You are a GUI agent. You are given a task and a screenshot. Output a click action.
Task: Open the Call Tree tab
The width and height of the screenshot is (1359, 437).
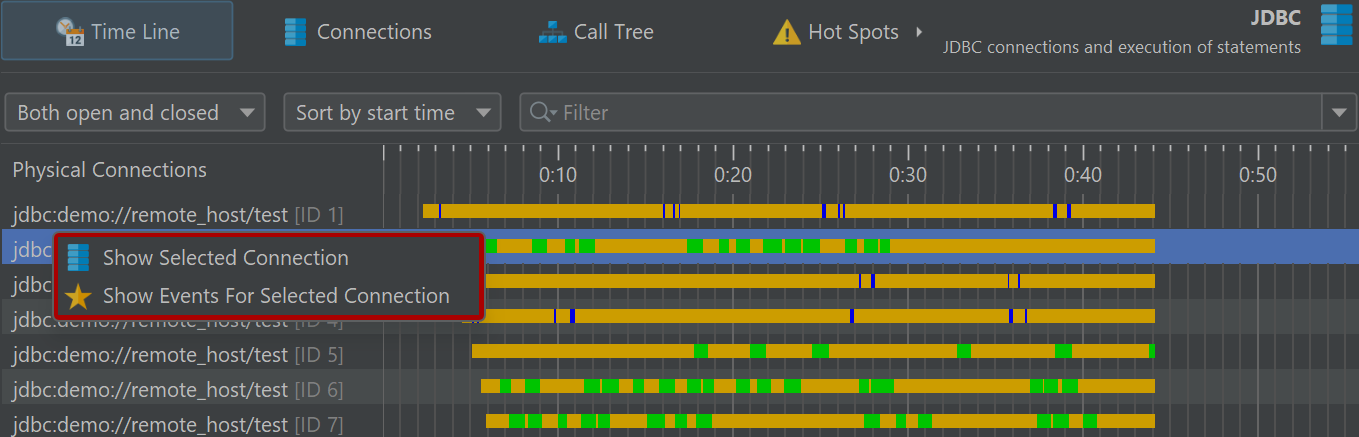596,32
